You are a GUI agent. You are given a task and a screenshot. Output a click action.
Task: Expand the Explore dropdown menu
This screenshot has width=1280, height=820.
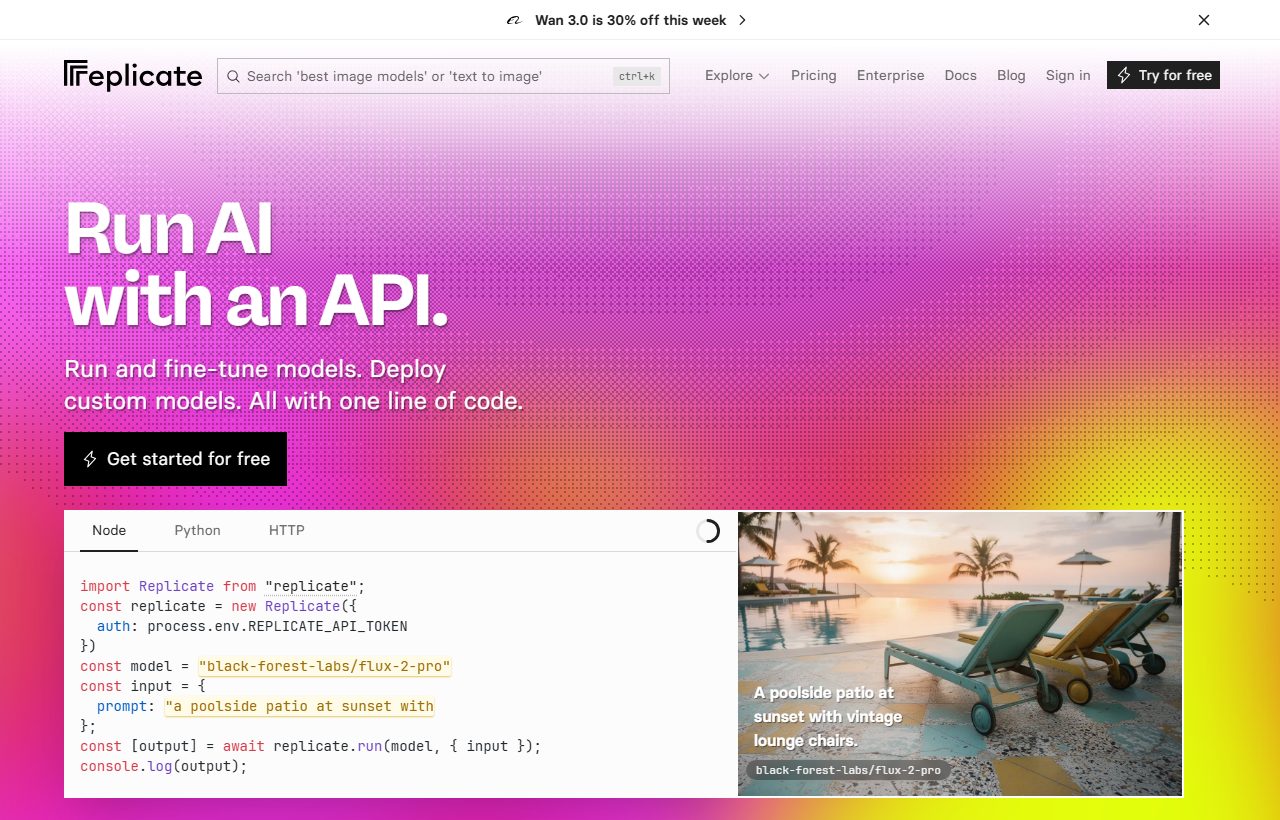coord(737,75)
